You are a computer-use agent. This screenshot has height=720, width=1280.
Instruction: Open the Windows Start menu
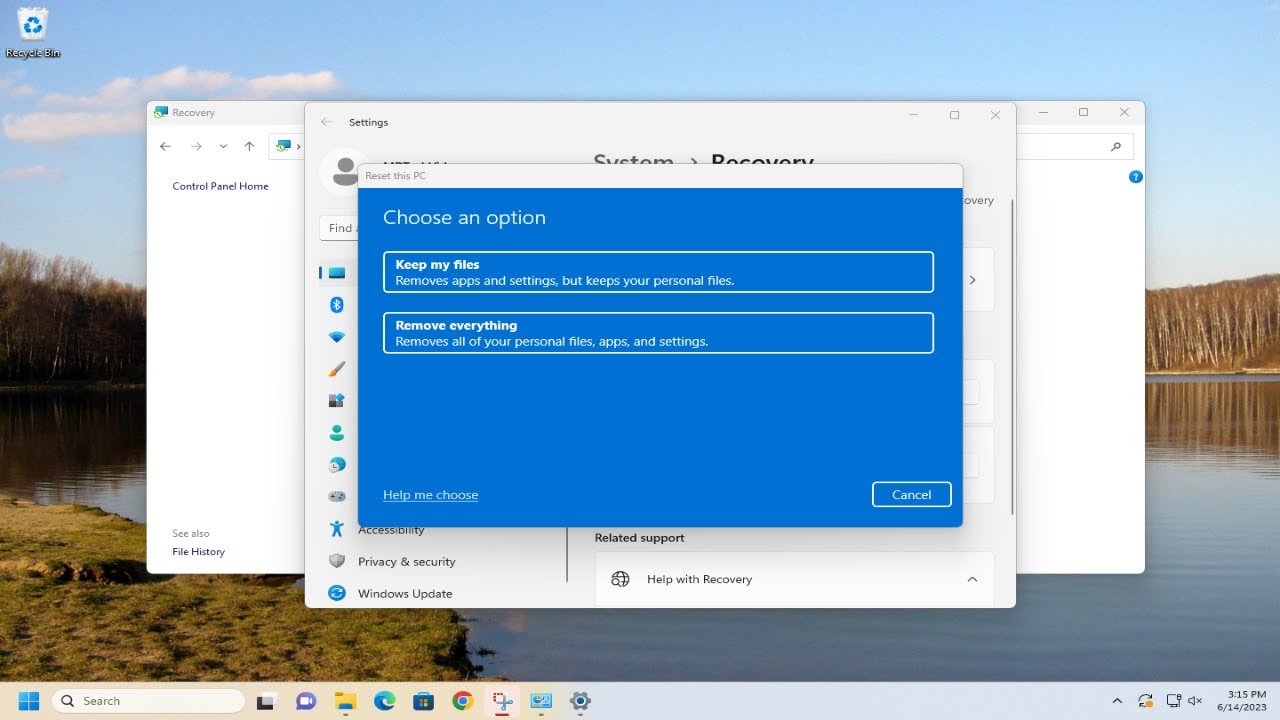[x=29, y=701]
